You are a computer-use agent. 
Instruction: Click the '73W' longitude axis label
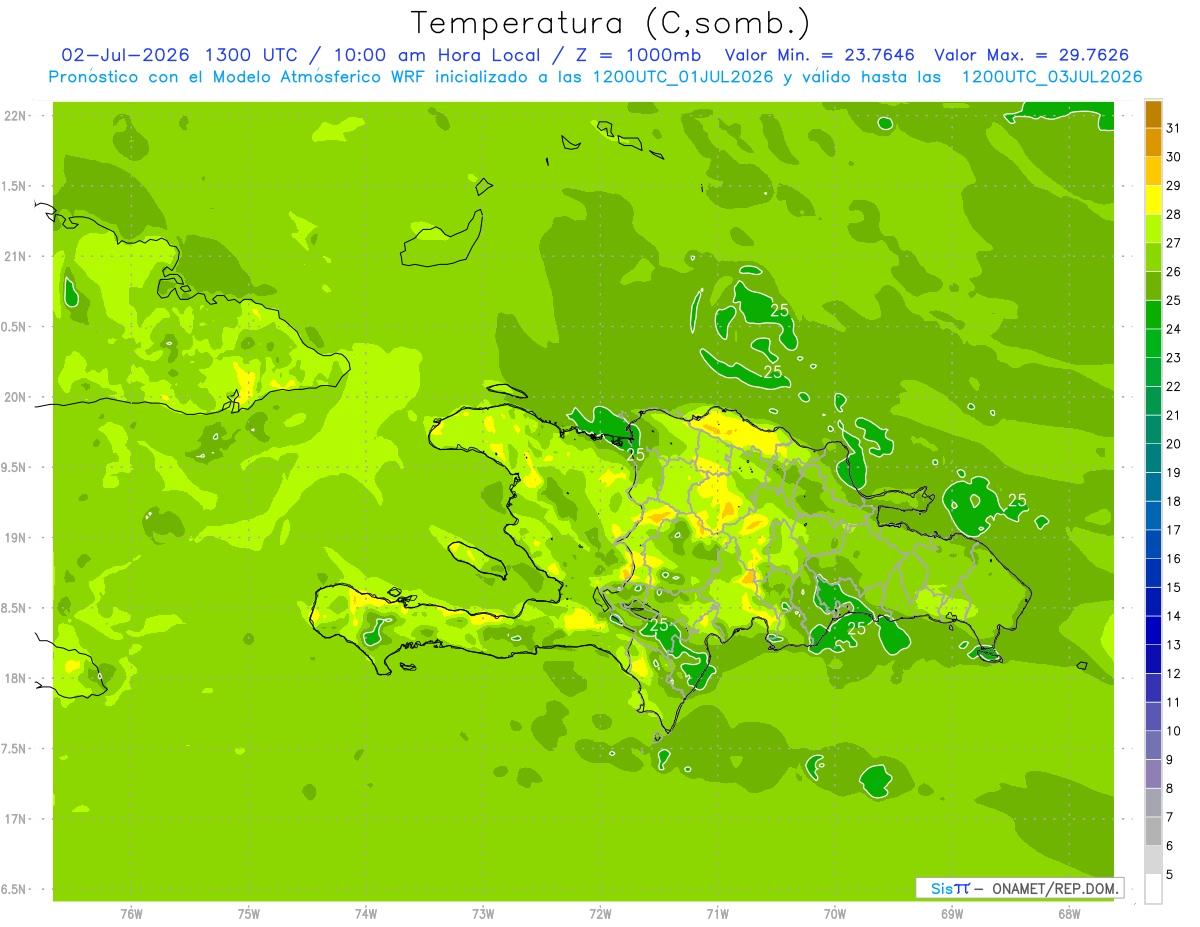tap(483, 914)
